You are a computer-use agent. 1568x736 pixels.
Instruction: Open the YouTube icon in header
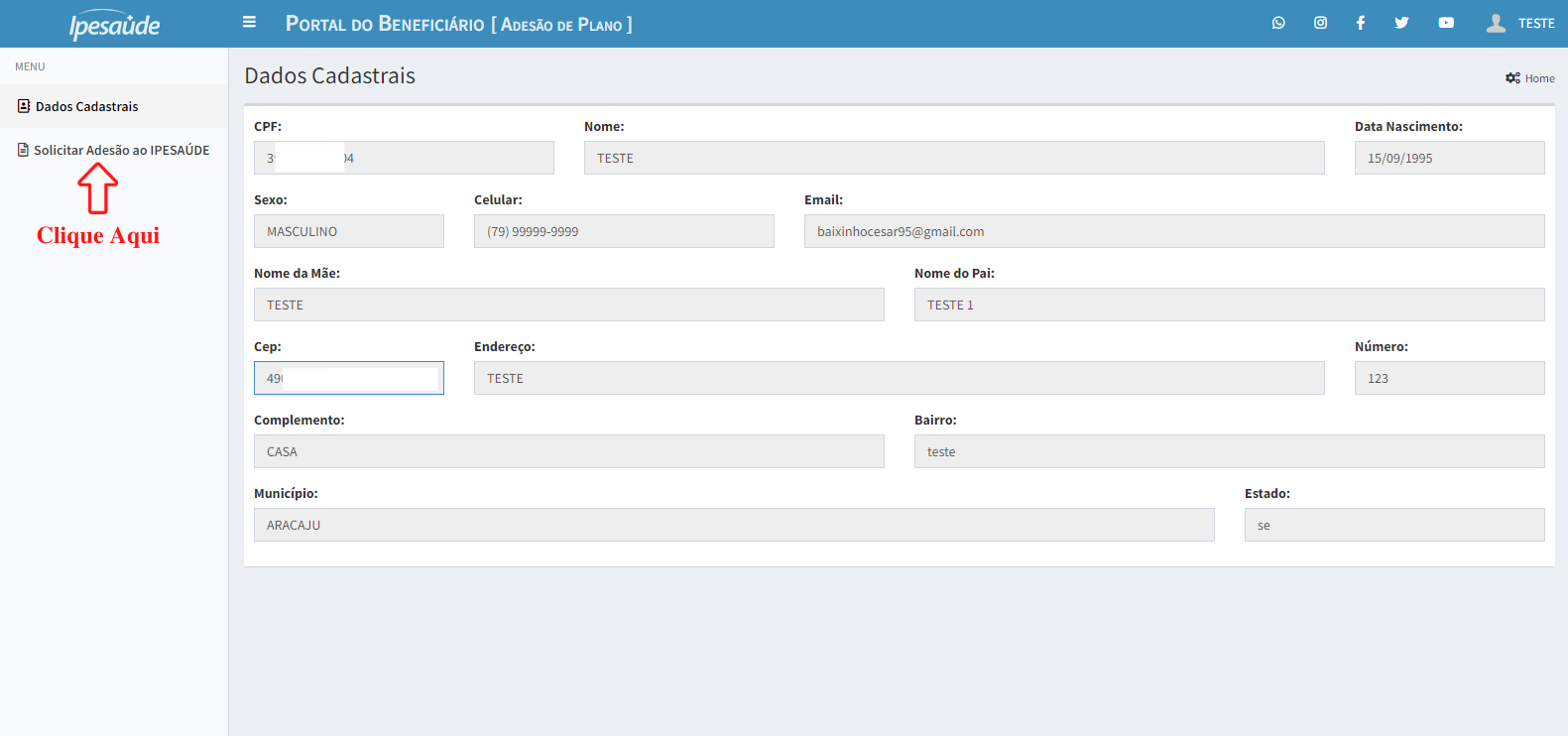(1446, 23)
